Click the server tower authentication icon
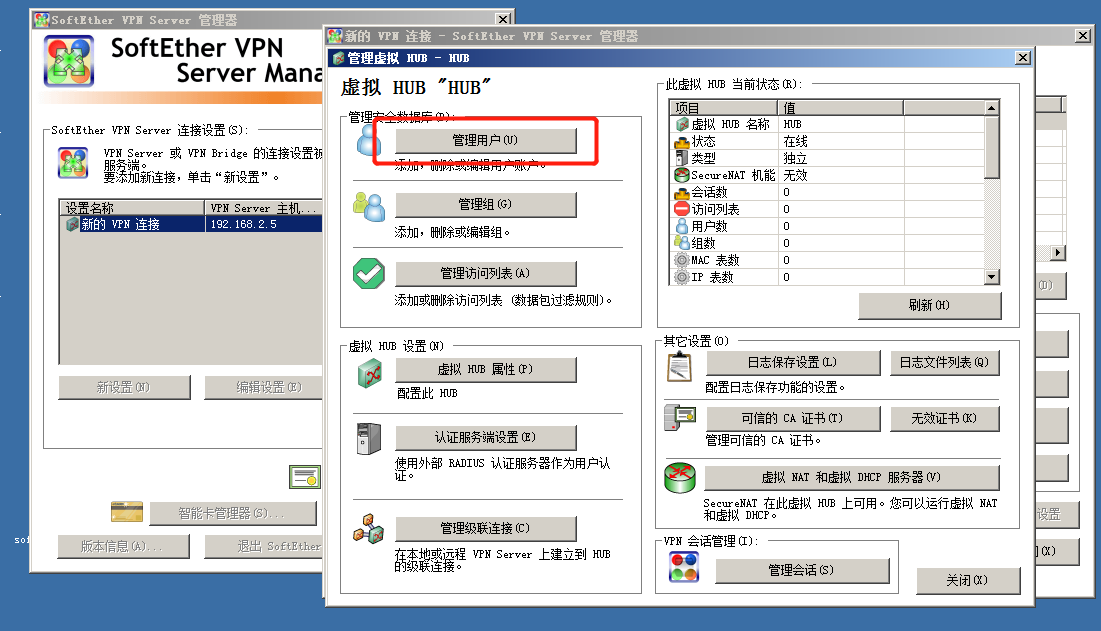 pyautogui.click(x=369, y=439)
